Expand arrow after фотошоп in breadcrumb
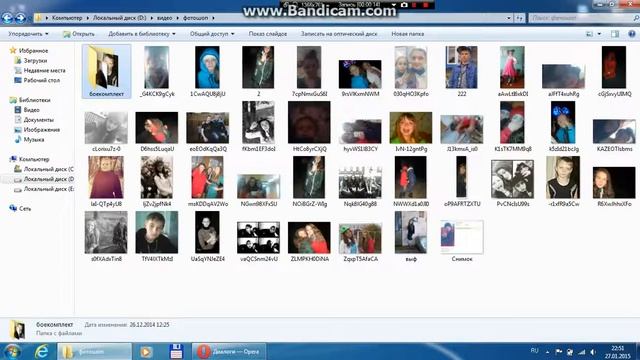This screenshot has height=360, width=640. tap(213, 18)
